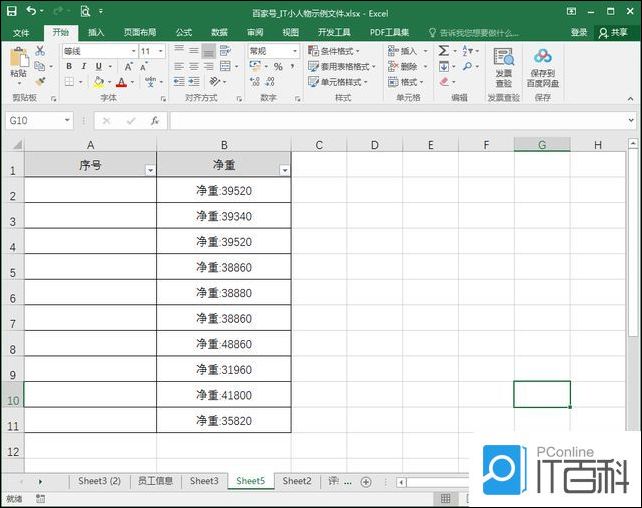The image size is (642, 508).
Task: Click the Insert Function fx icon
Action: point(154,120)
